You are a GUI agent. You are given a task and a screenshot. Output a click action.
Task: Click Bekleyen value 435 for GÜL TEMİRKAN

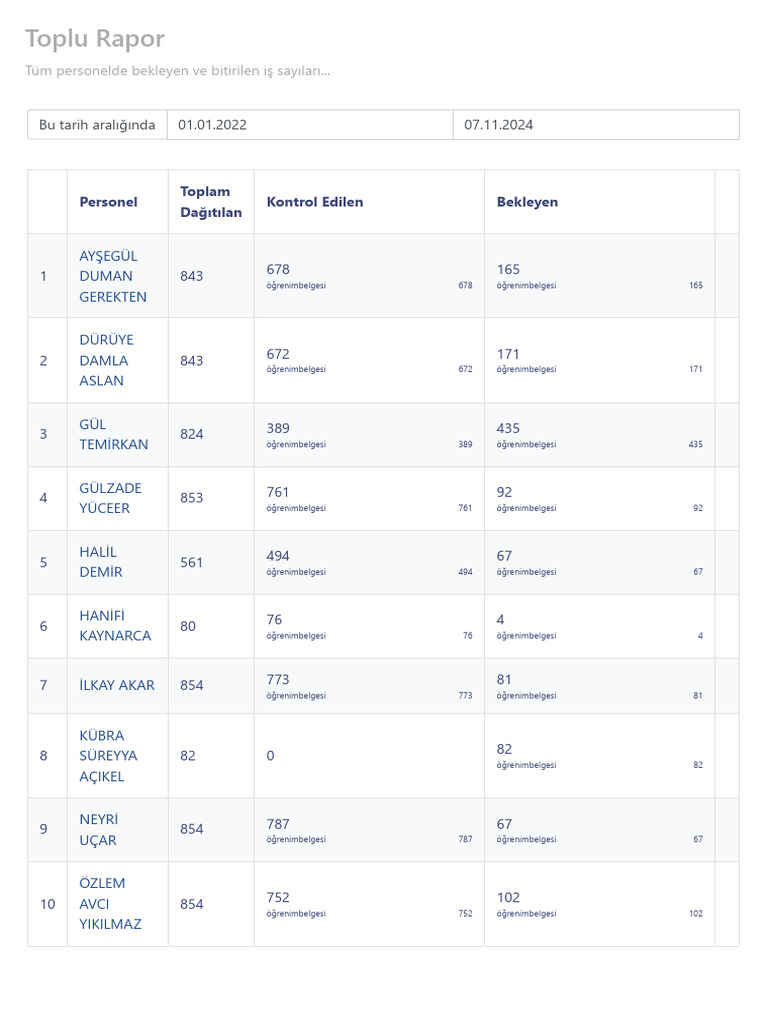[x=508, y=428]
